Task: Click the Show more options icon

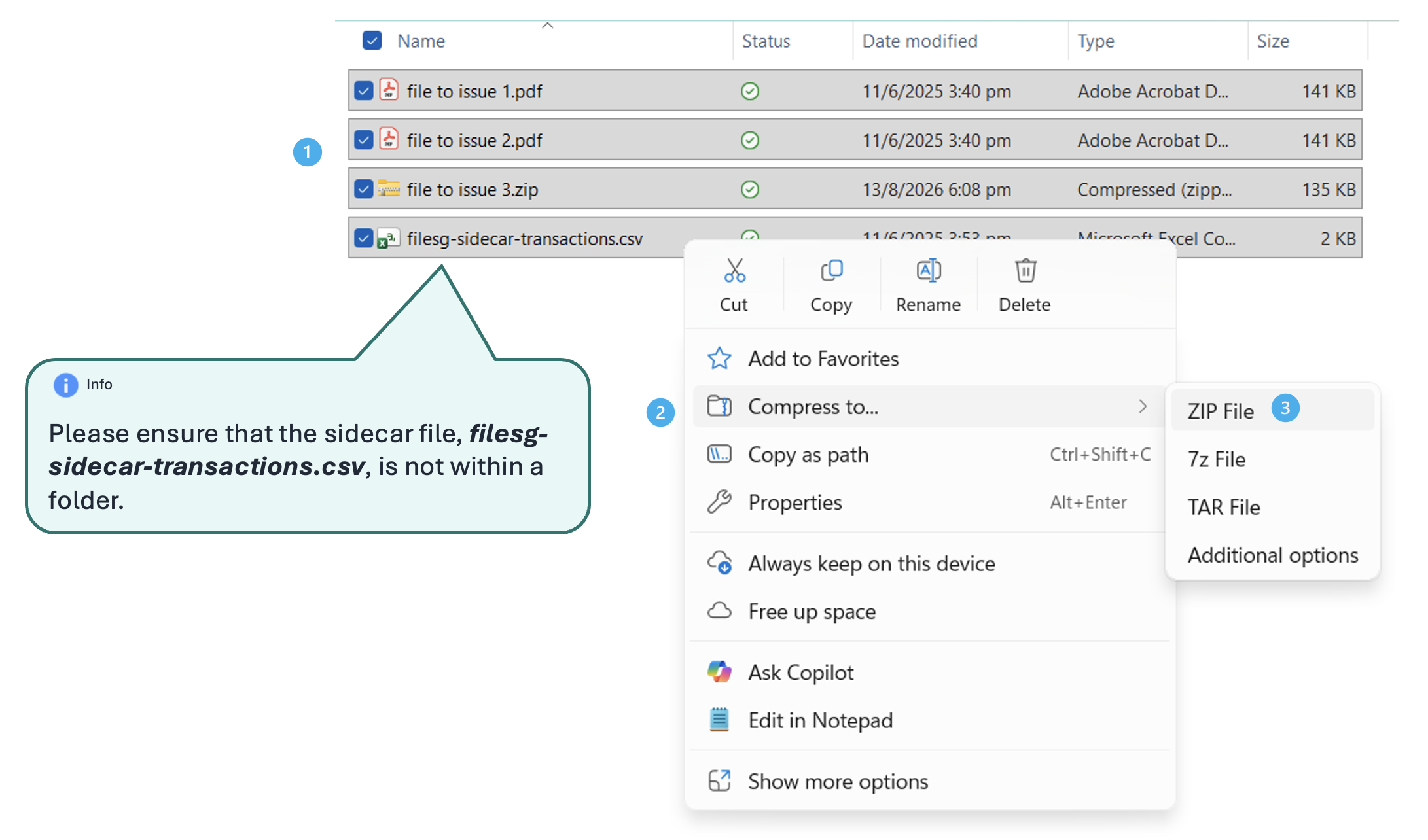Action: click(x=719, y=780)
